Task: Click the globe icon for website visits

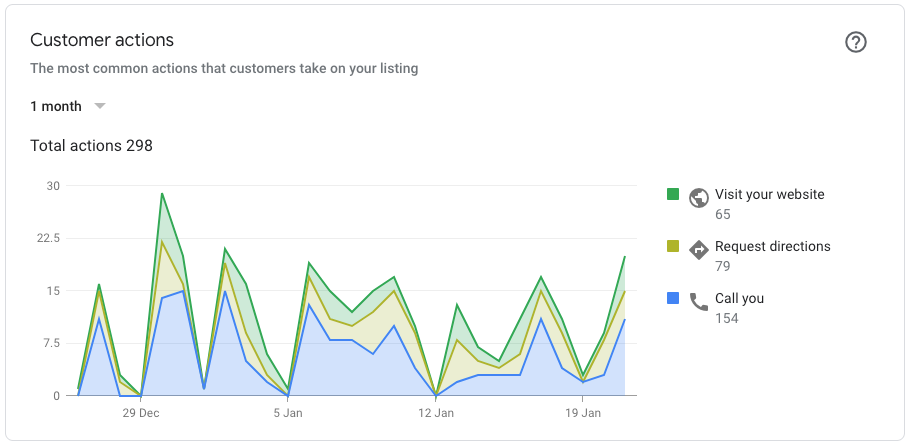Action: point(699,198)
